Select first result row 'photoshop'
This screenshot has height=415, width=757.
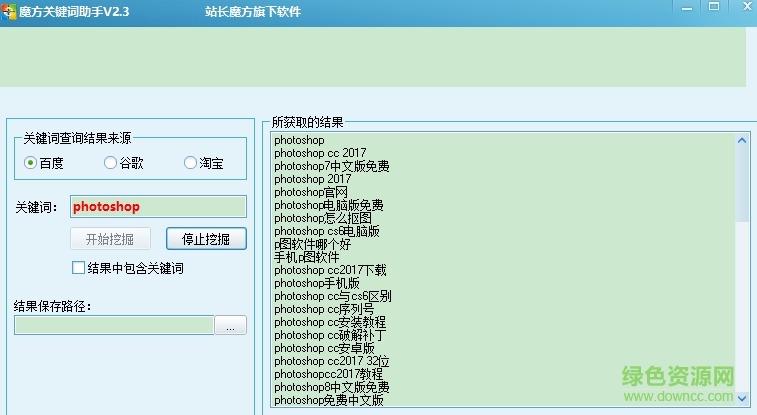point(299,140)
